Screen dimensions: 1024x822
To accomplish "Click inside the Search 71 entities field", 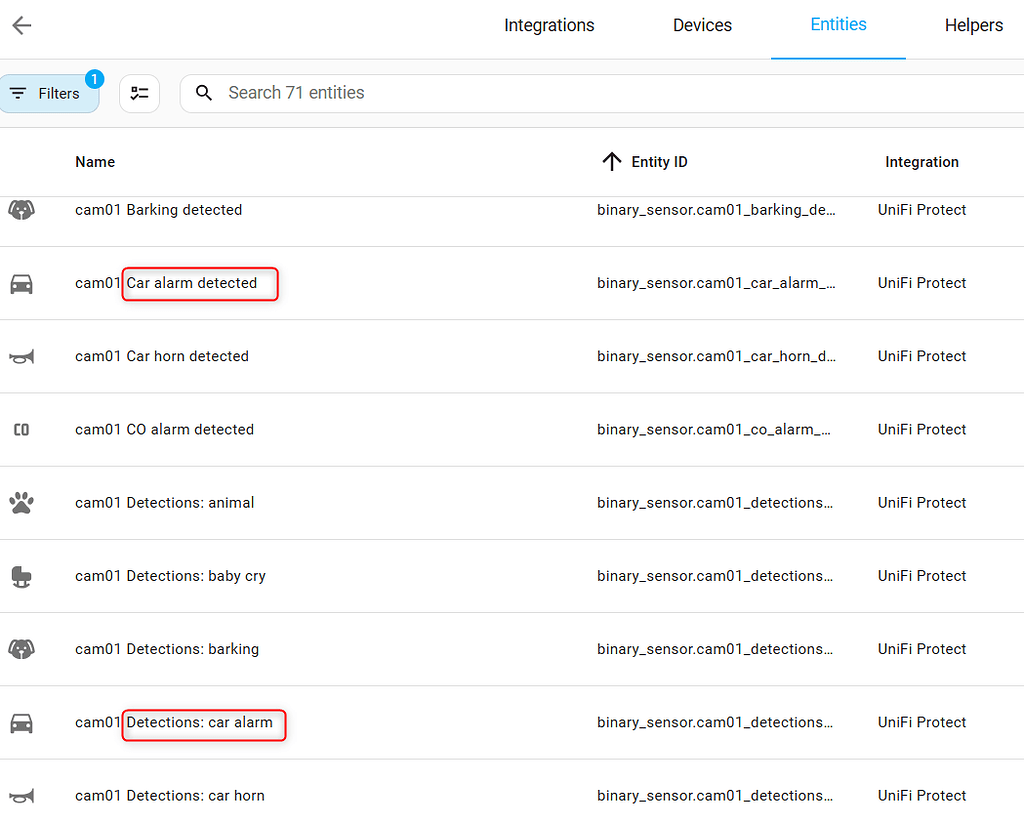I will [400, 92].
